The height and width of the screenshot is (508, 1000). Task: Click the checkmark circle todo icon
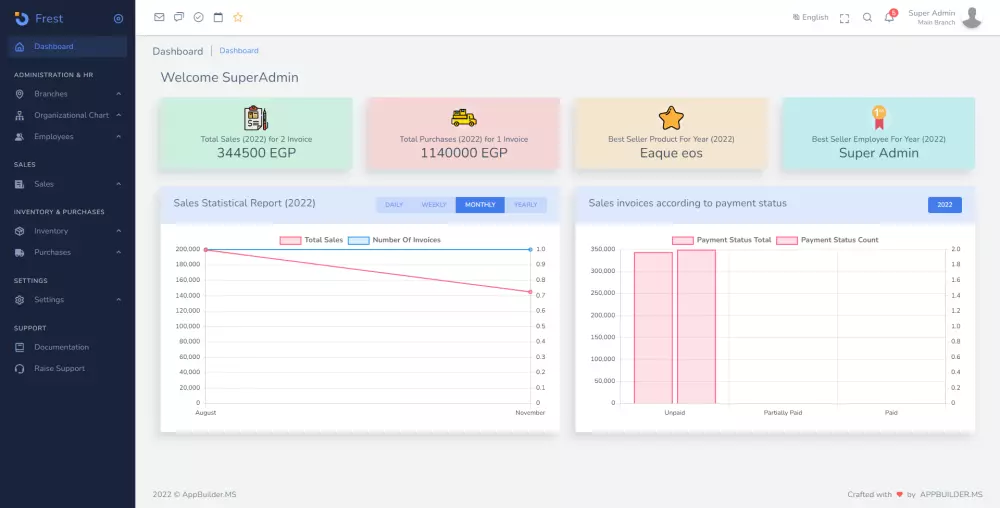pyautogui.click(x=198, y=17)
